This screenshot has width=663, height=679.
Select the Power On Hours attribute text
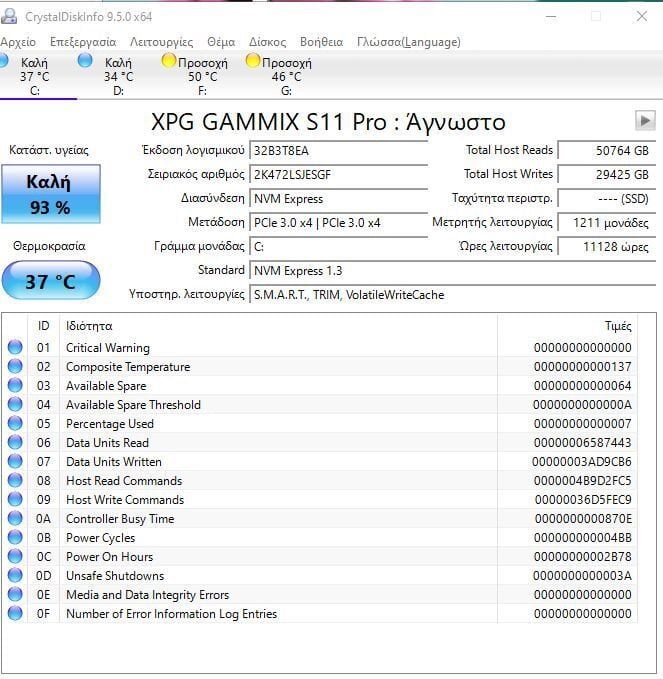pyautogui.click(x=110, y=557)
